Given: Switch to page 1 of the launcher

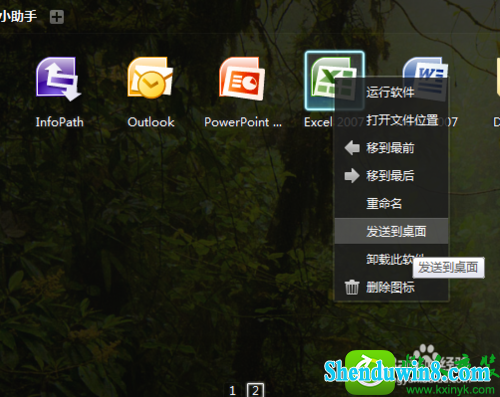Looking at the screenshot, I should pyautogui.click(x=232, y=390).
